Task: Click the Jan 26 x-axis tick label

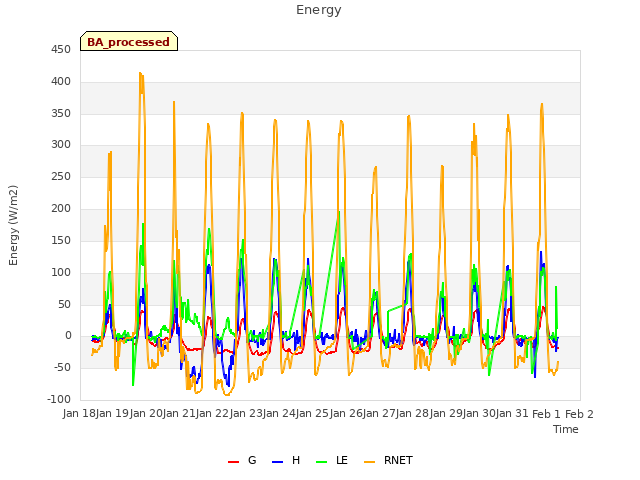Action: point(346,414)
